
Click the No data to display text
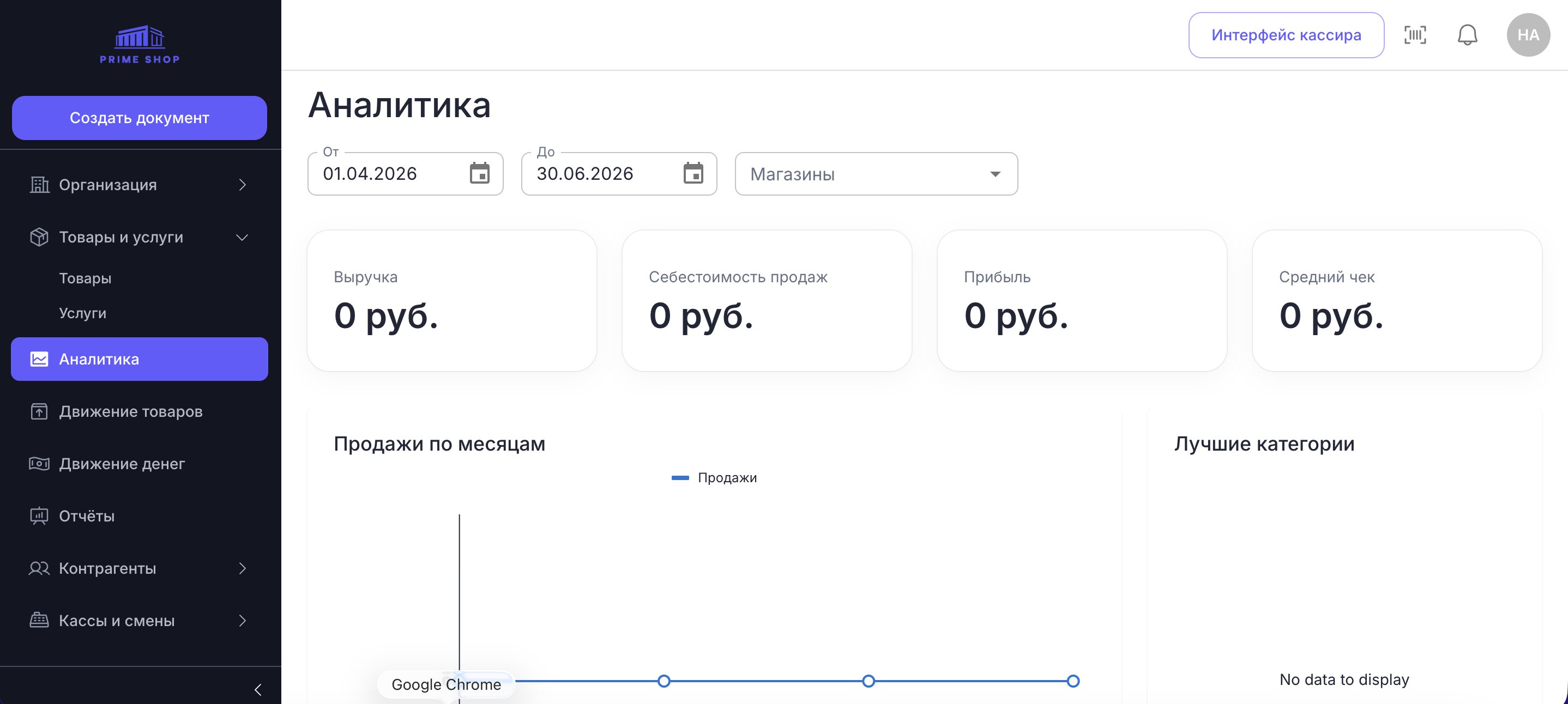coord(1344,679)
